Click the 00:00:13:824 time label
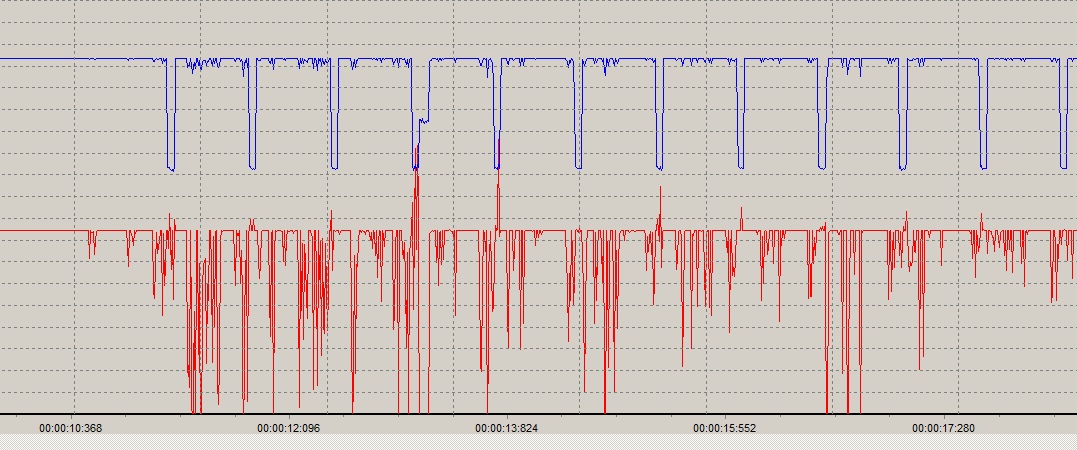Screen dimensions: 1077x450 point(507,429)
